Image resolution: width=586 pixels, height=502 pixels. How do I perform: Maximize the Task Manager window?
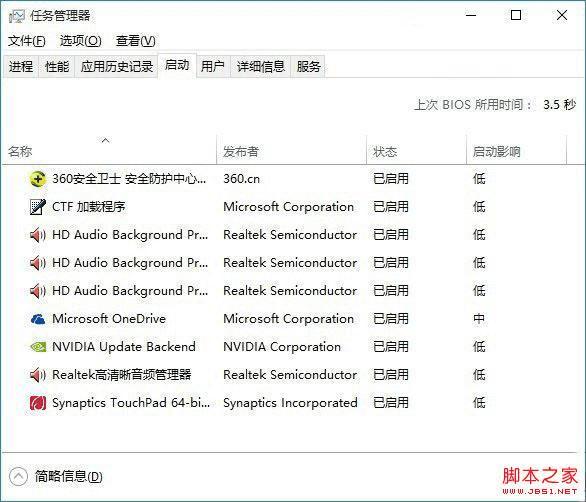(x=516, y=15)
